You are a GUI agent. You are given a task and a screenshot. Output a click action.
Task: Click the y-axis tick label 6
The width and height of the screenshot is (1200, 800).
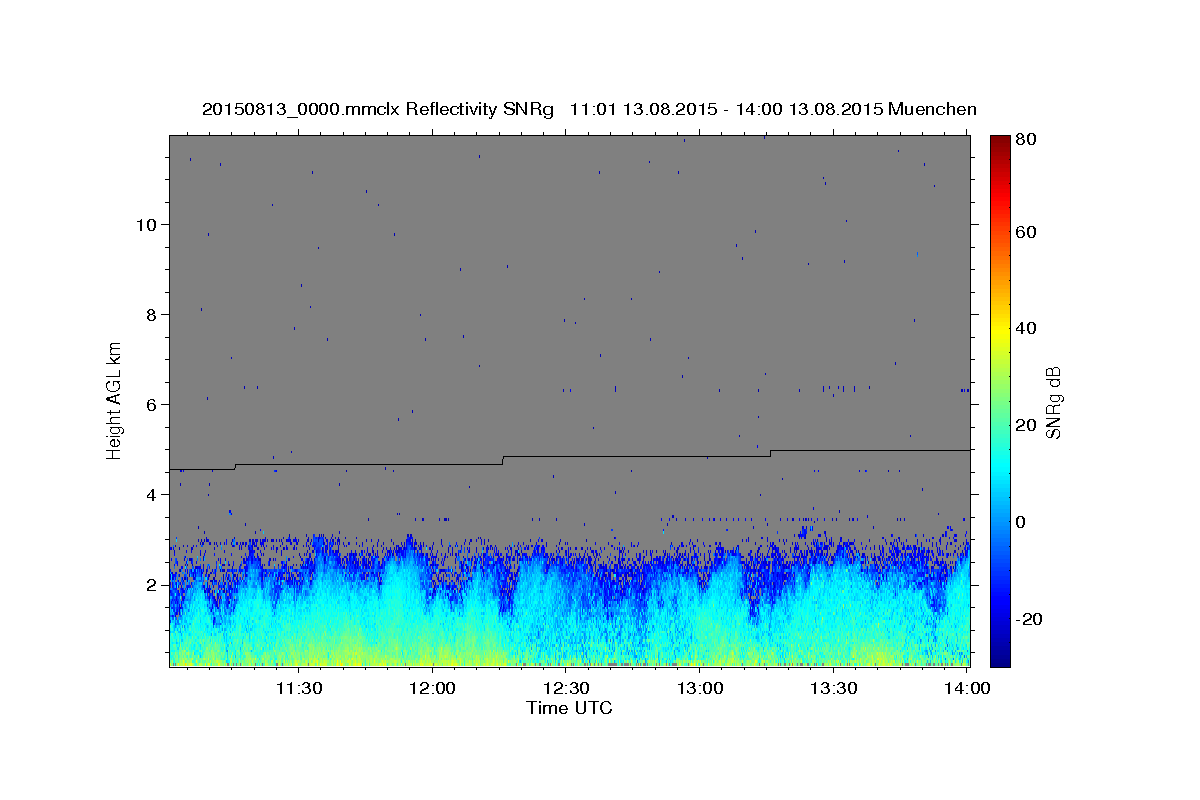[150, 404]
